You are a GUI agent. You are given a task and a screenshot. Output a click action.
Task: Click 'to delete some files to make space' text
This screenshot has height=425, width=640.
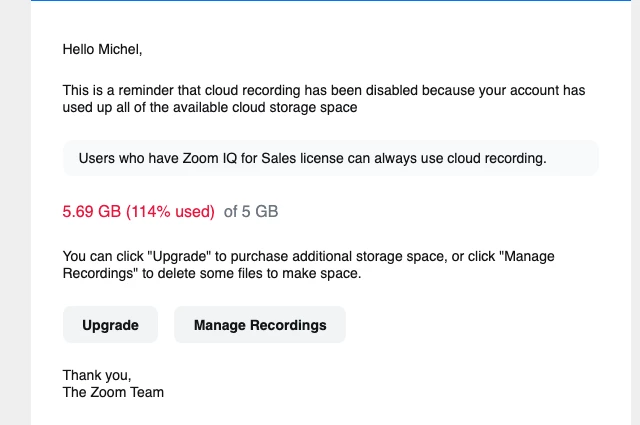[x=251, y=274]
